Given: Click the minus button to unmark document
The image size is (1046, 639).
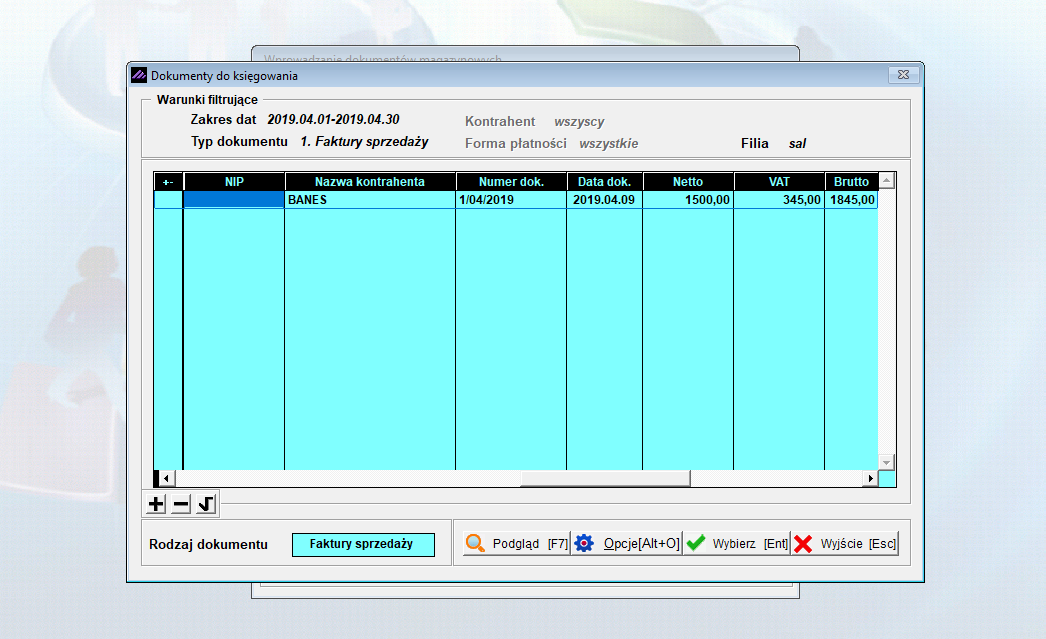Looking at the screenshot, I should click(181, 504).
